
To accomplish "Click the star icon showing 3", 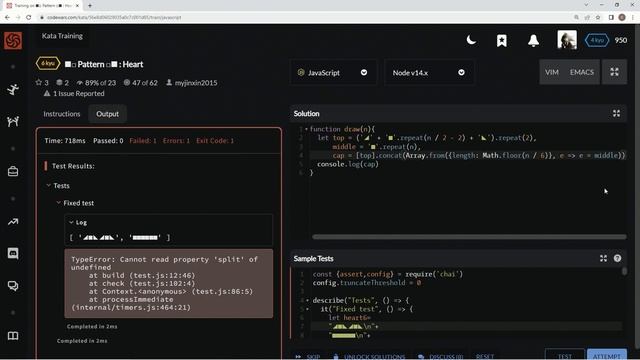I will click(39, 82).
